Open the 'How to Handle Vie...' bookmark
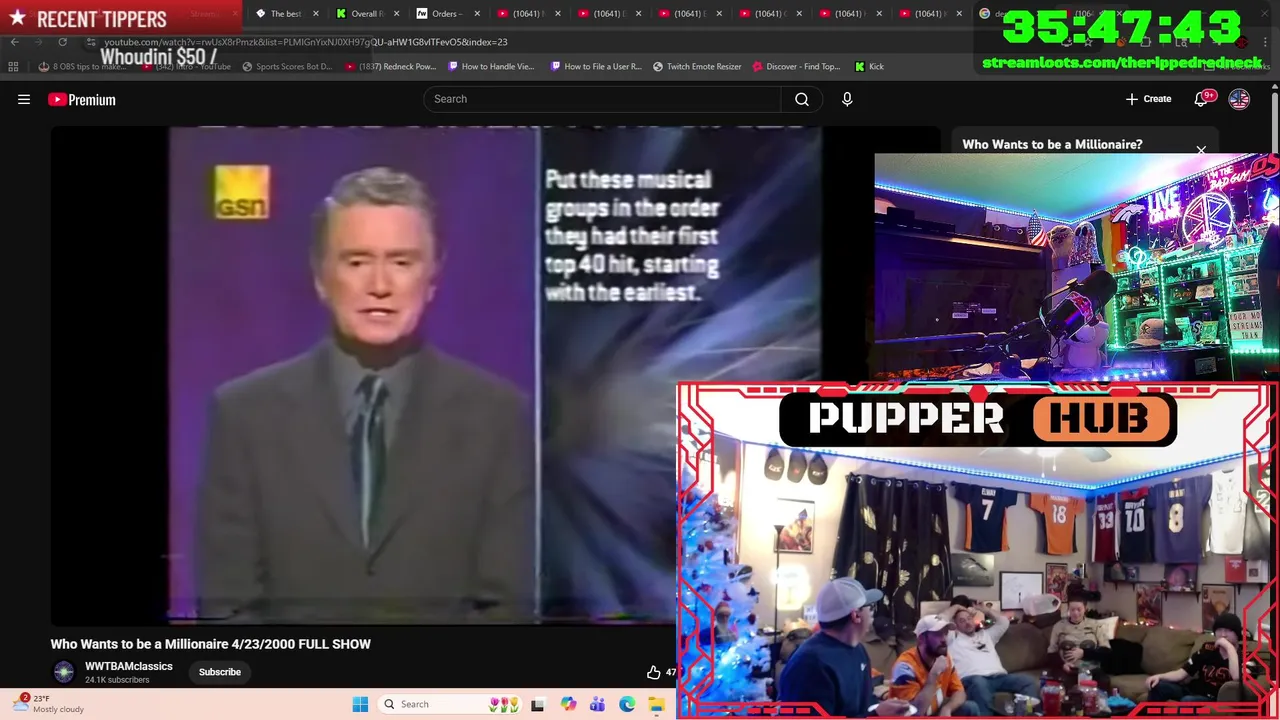The height and width of the screenshot is (720, 1280). pos(491,66)
